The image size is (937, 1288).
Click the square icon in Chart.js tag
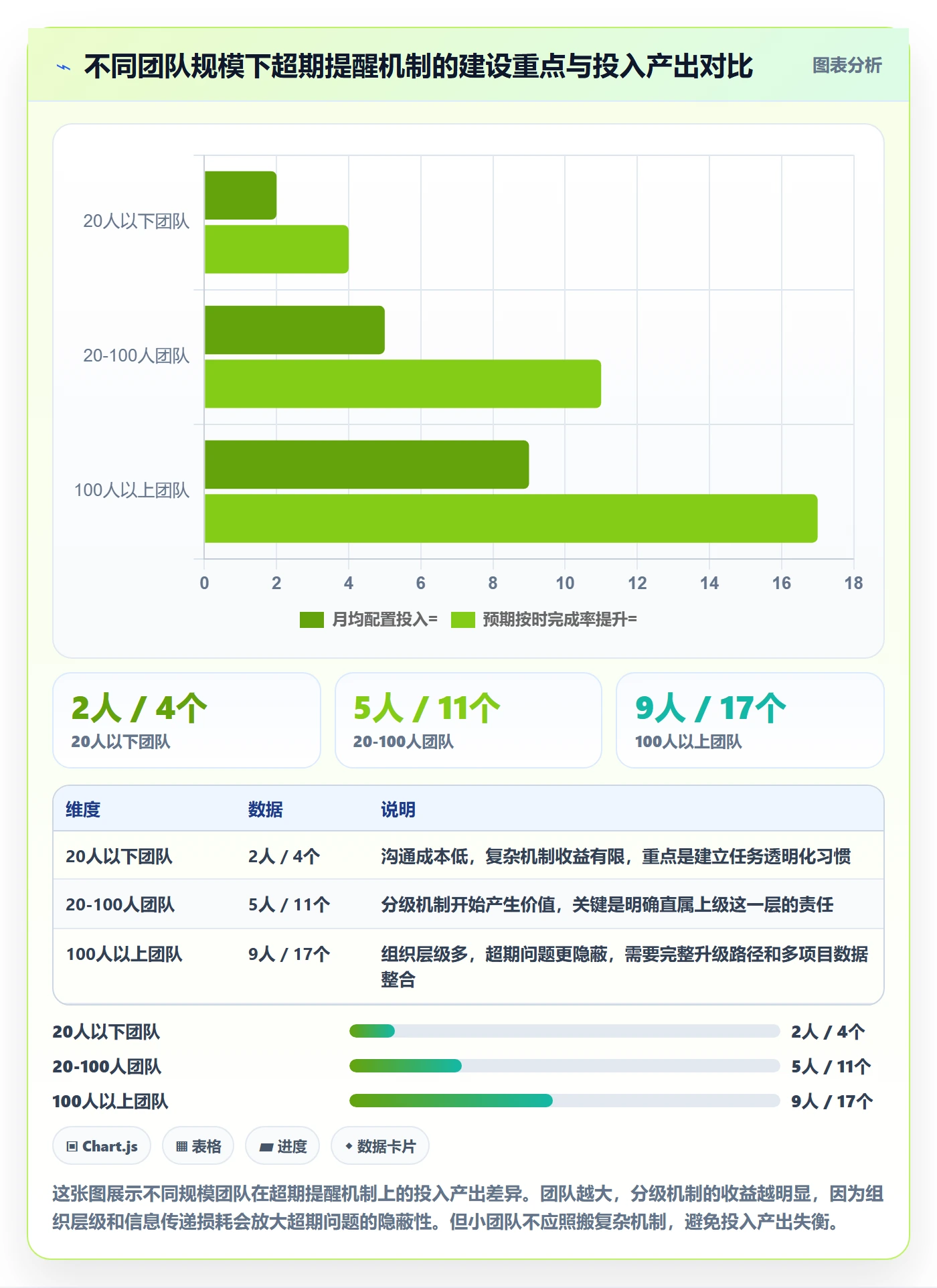pyautogui.click(x=72, y=1147)
